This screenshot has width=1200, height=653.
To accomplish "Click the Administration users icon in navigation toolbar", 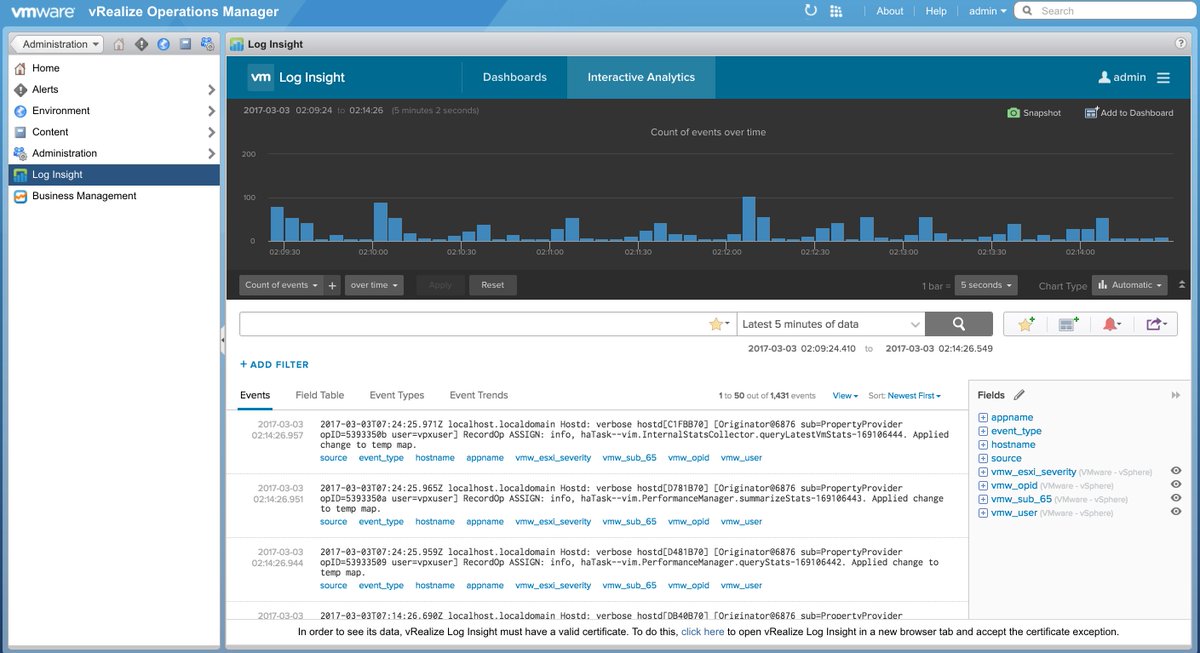I will [207, 44].
